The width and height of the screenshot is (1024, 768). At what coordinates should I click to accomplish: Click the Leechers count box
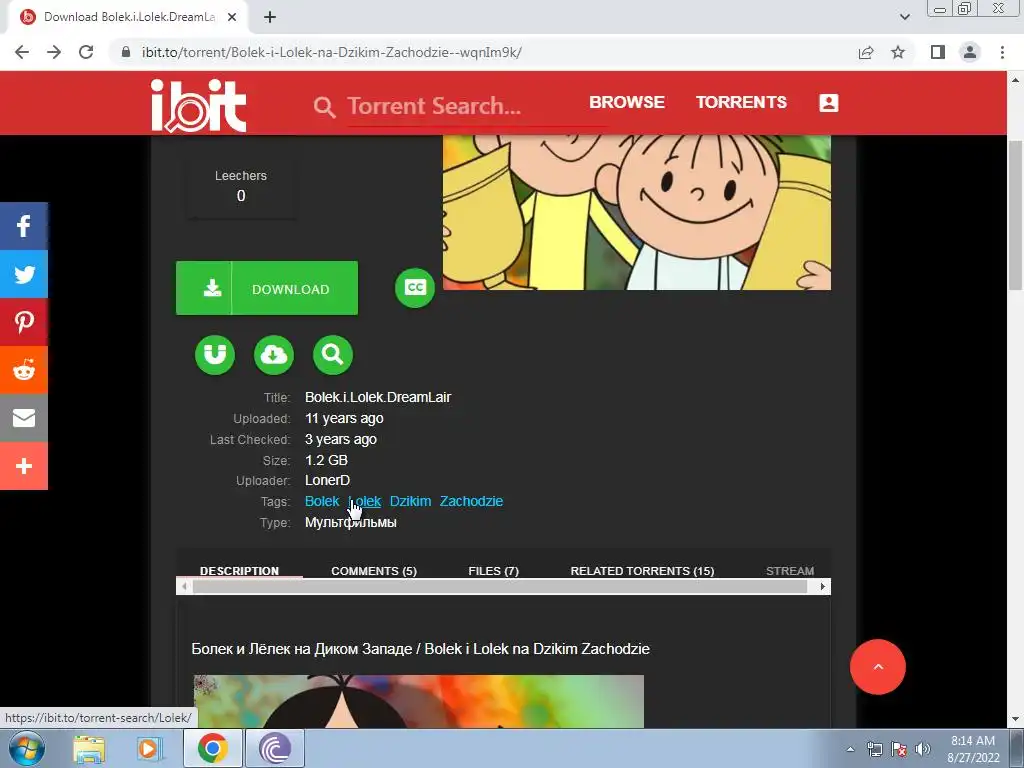click(241, 186)
